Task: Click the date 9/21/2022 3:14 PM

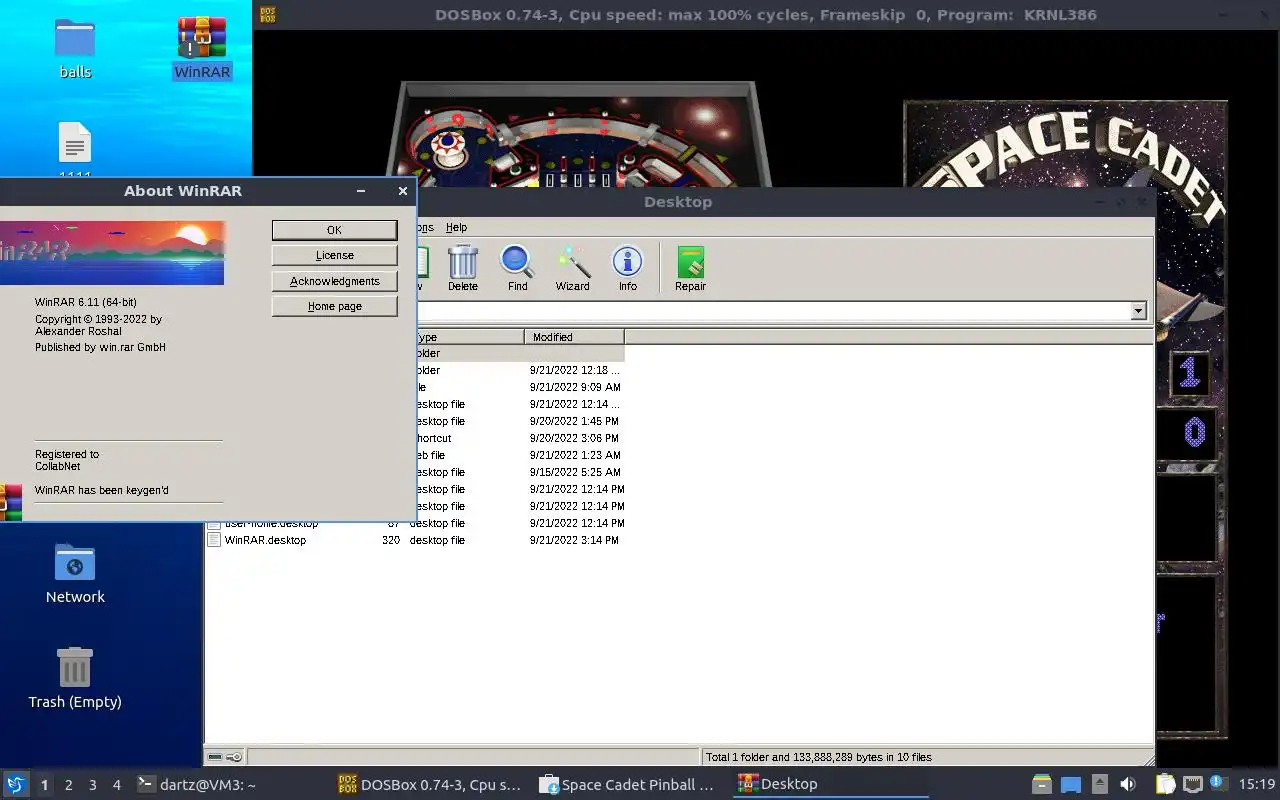Action: (574, 540)
